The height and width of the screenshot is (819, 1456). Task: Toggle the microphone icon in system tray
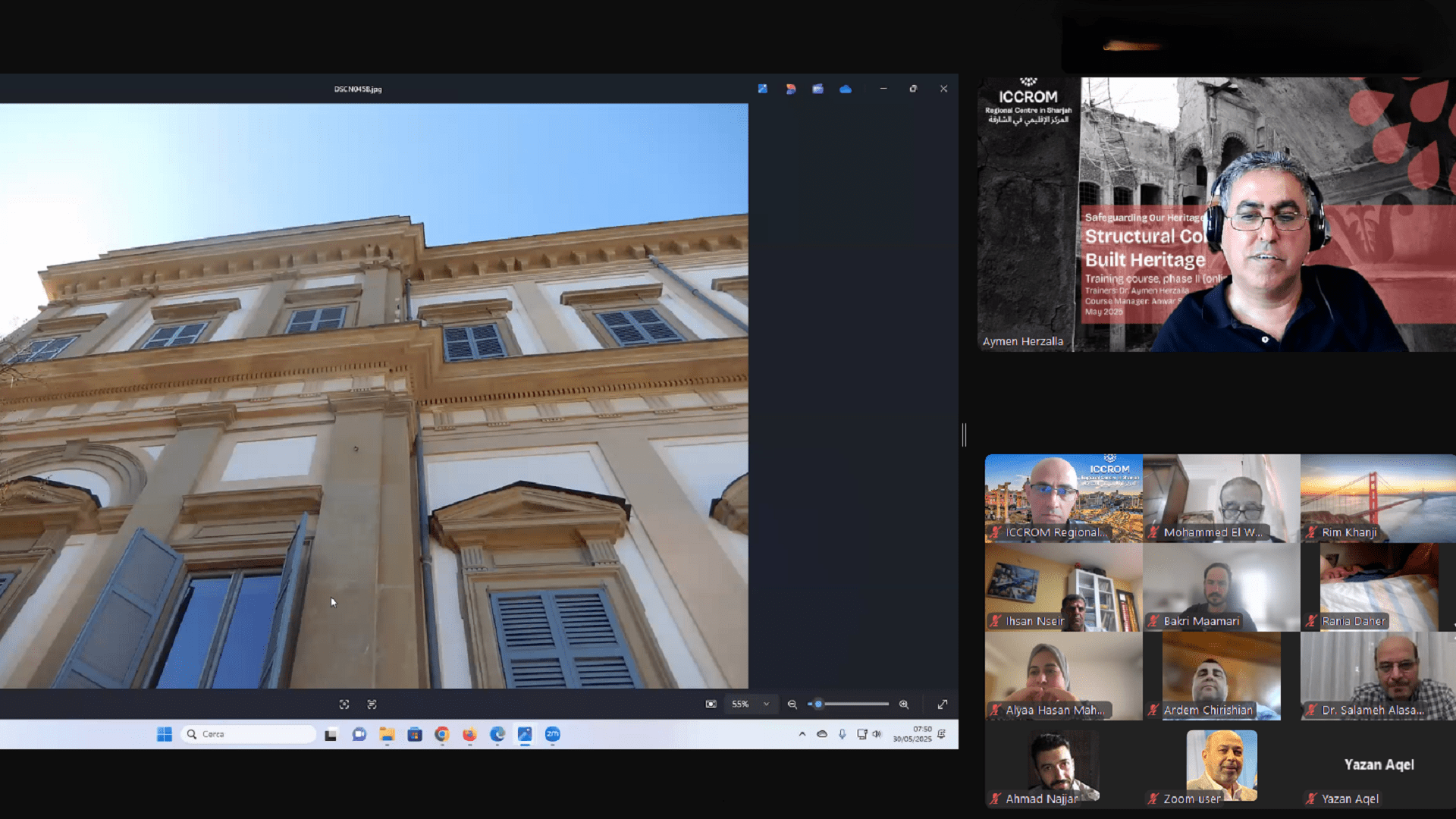[x=842, y=734]
